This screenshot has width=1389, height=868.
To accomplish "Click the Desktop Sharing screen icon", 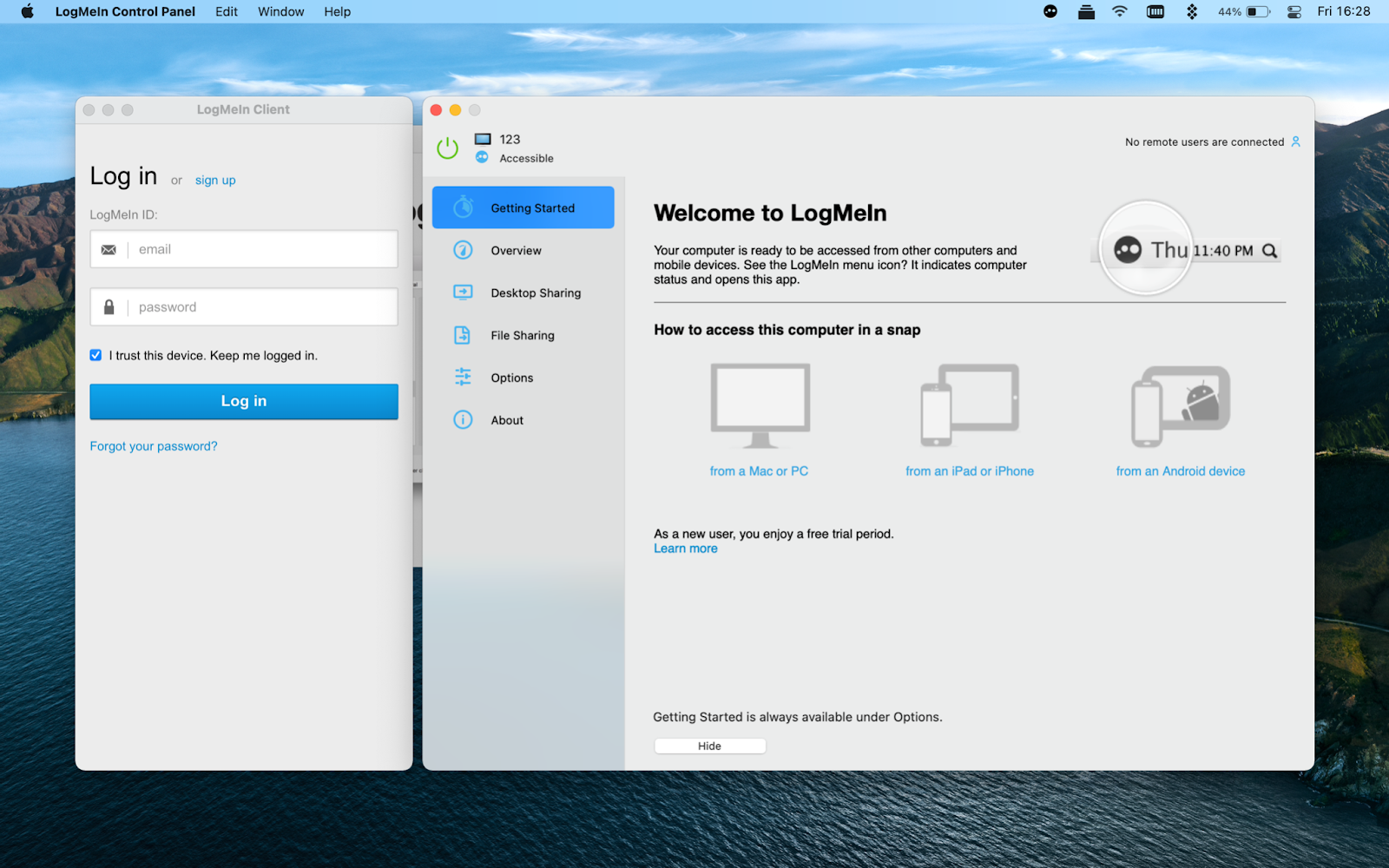I will [464, 293].
